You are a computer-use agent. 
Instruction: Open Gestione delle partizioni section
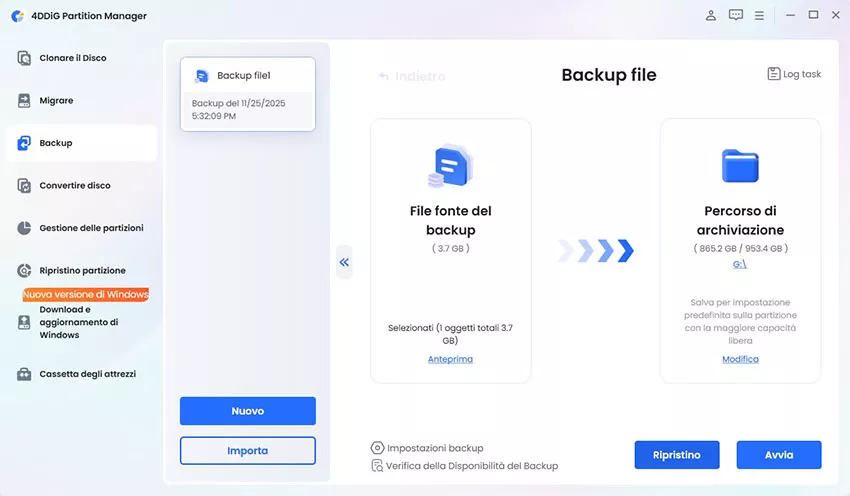[81, 228]
